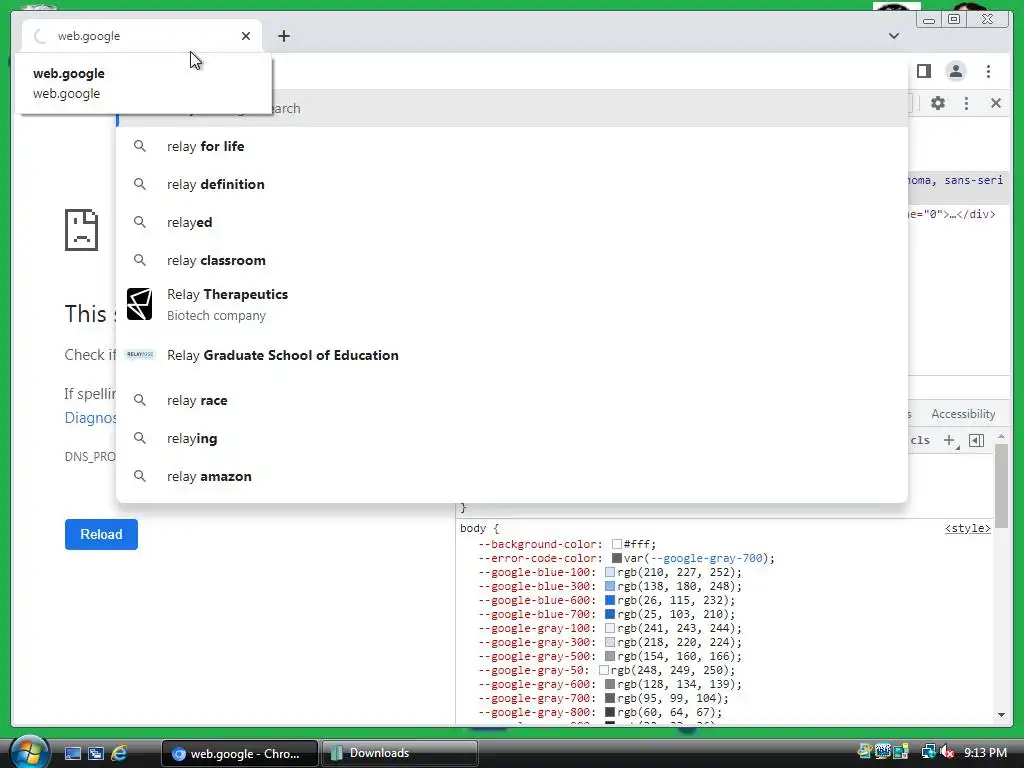Click the --google-gray-500 color swatch

pyautogui.click(x=610, y=656)
